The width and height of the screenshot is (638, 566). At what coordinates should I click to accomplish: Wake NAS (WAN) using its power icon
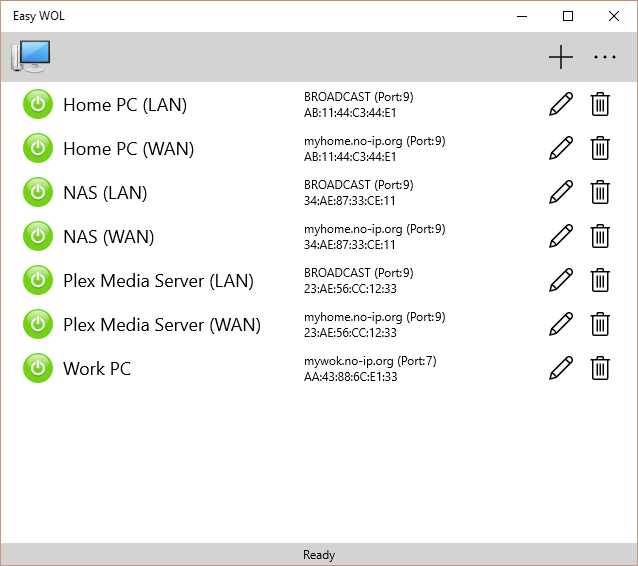pos(38,237)
